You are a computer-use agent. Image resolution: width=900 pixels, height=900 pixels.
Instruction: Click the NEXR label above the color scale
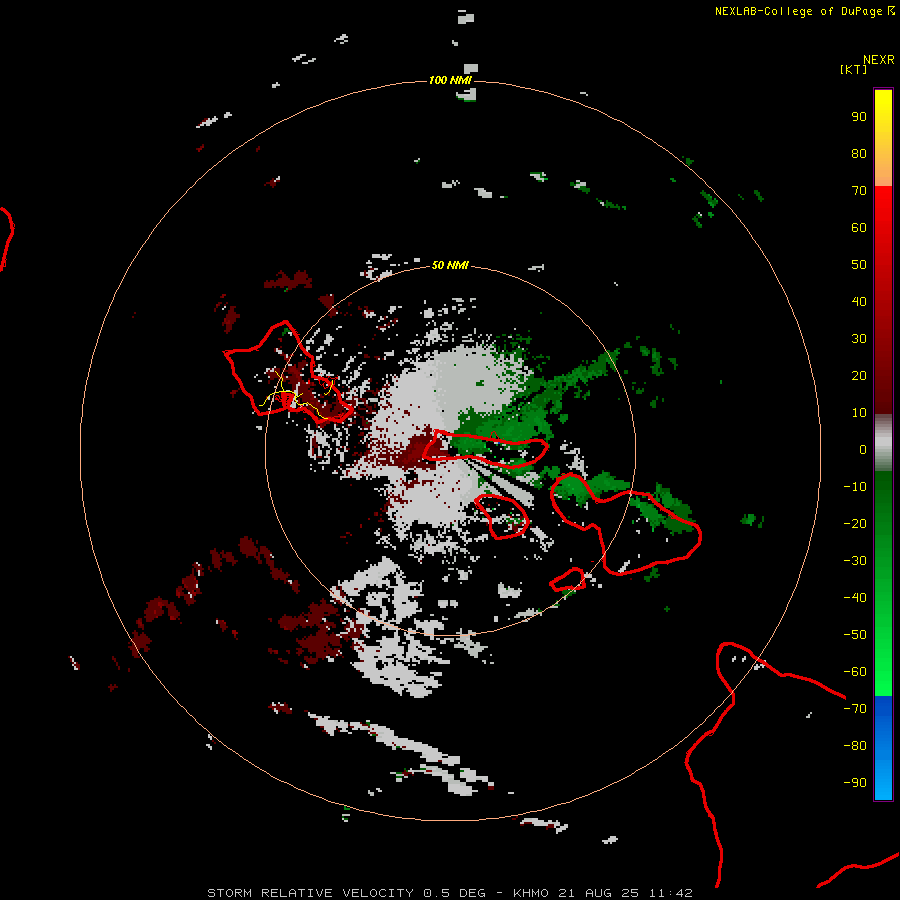[879, 60]
